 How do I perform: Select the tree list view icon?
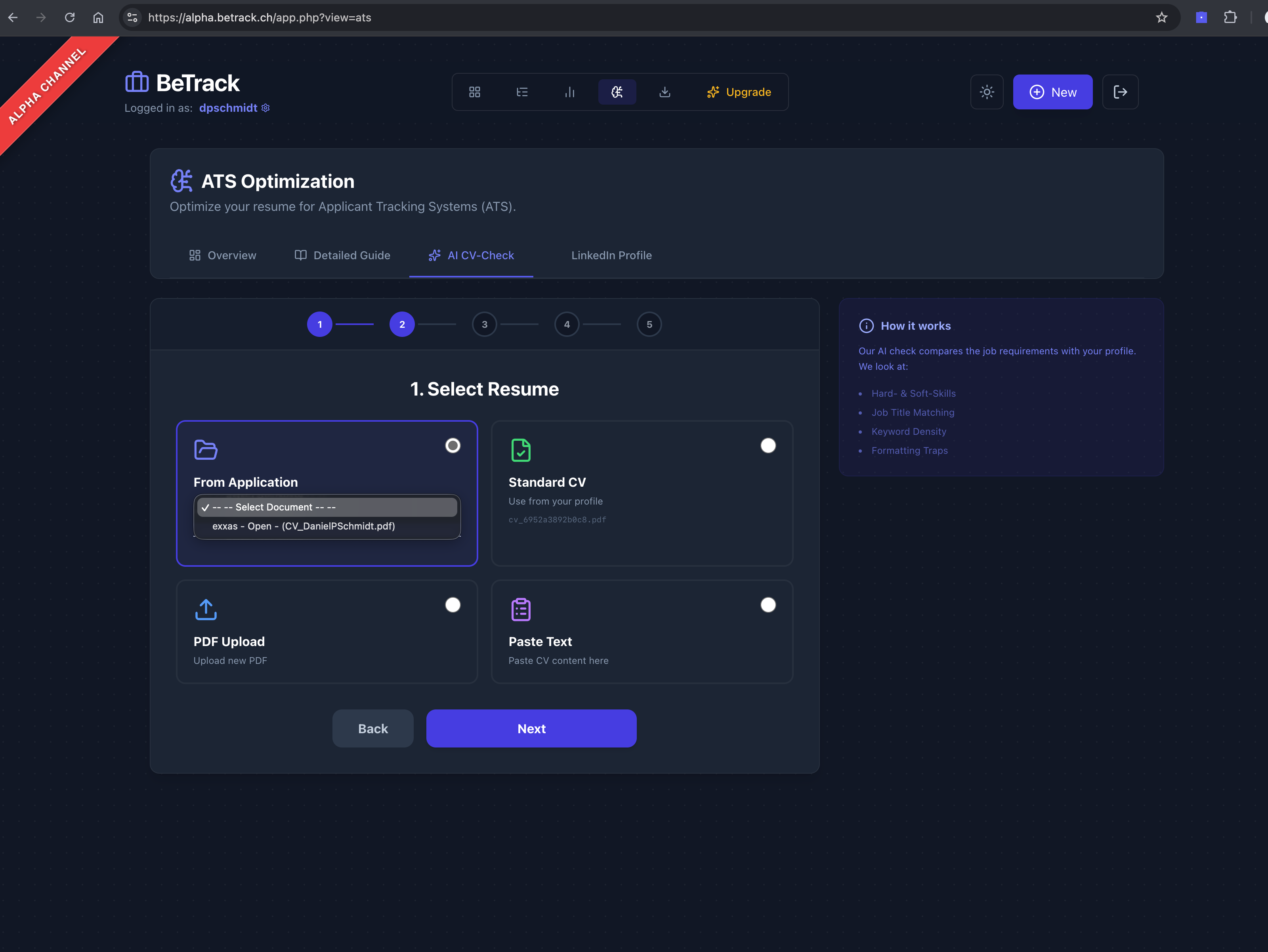point(522,92)
